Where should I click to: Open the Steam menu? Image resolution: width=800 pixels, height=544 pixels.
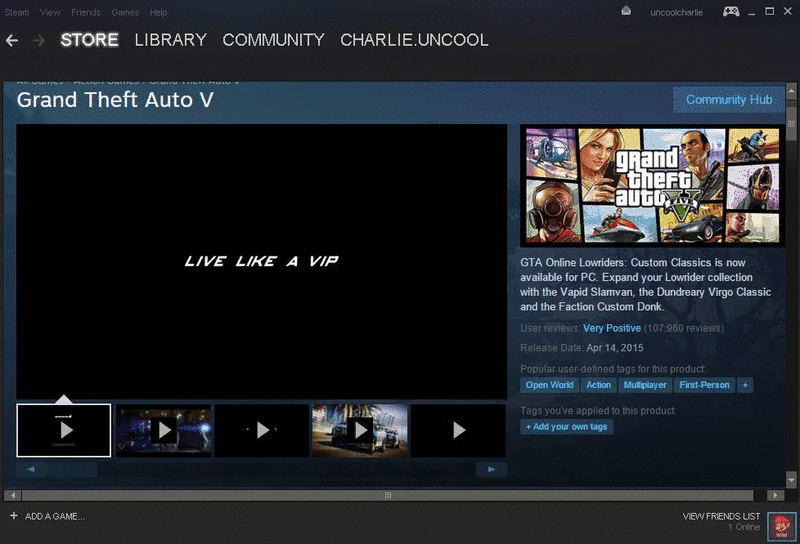tap(17, 12)
